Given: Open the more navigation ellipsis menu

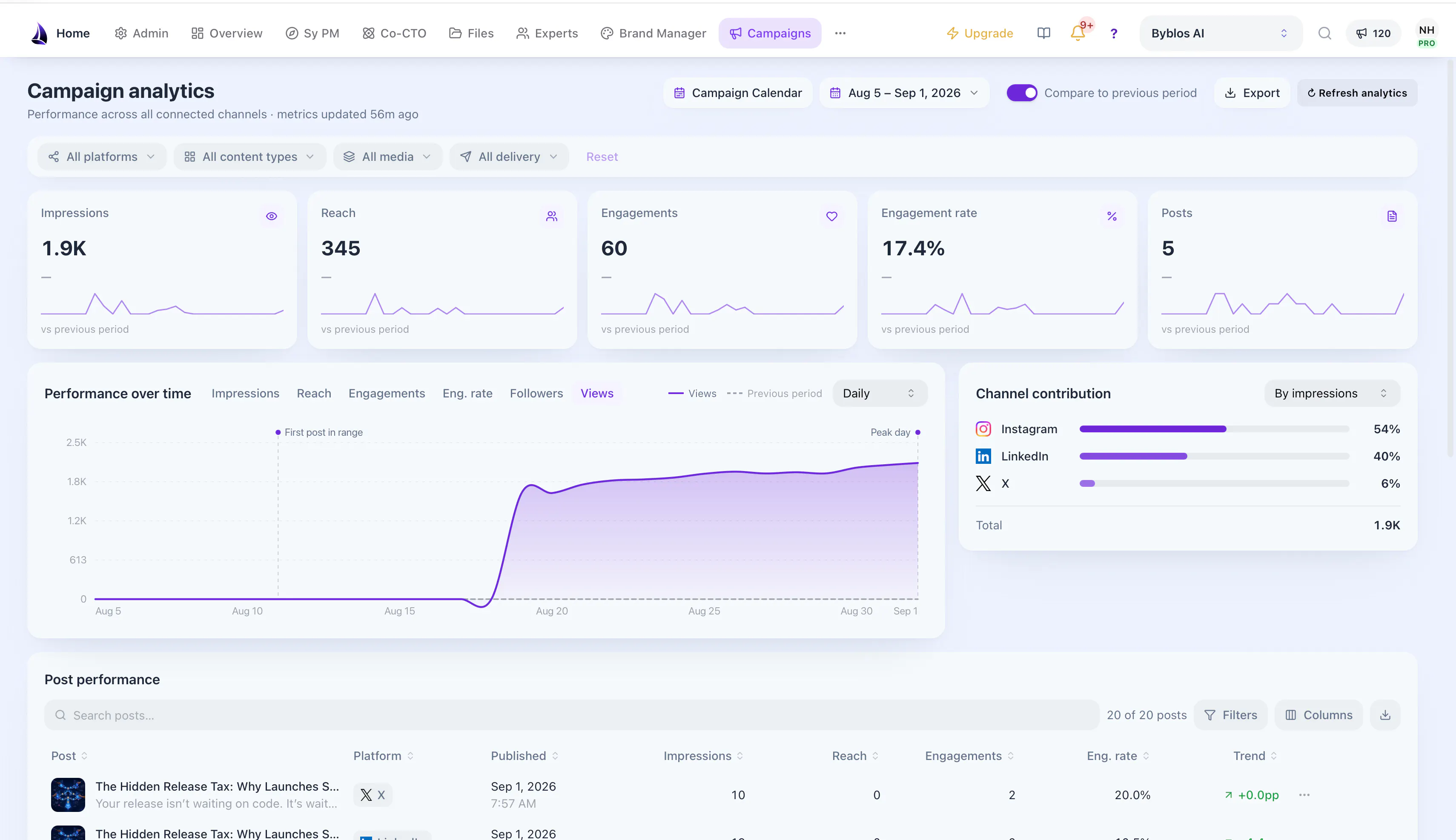Looking at the screenshot, I should (x=840, y=34).
